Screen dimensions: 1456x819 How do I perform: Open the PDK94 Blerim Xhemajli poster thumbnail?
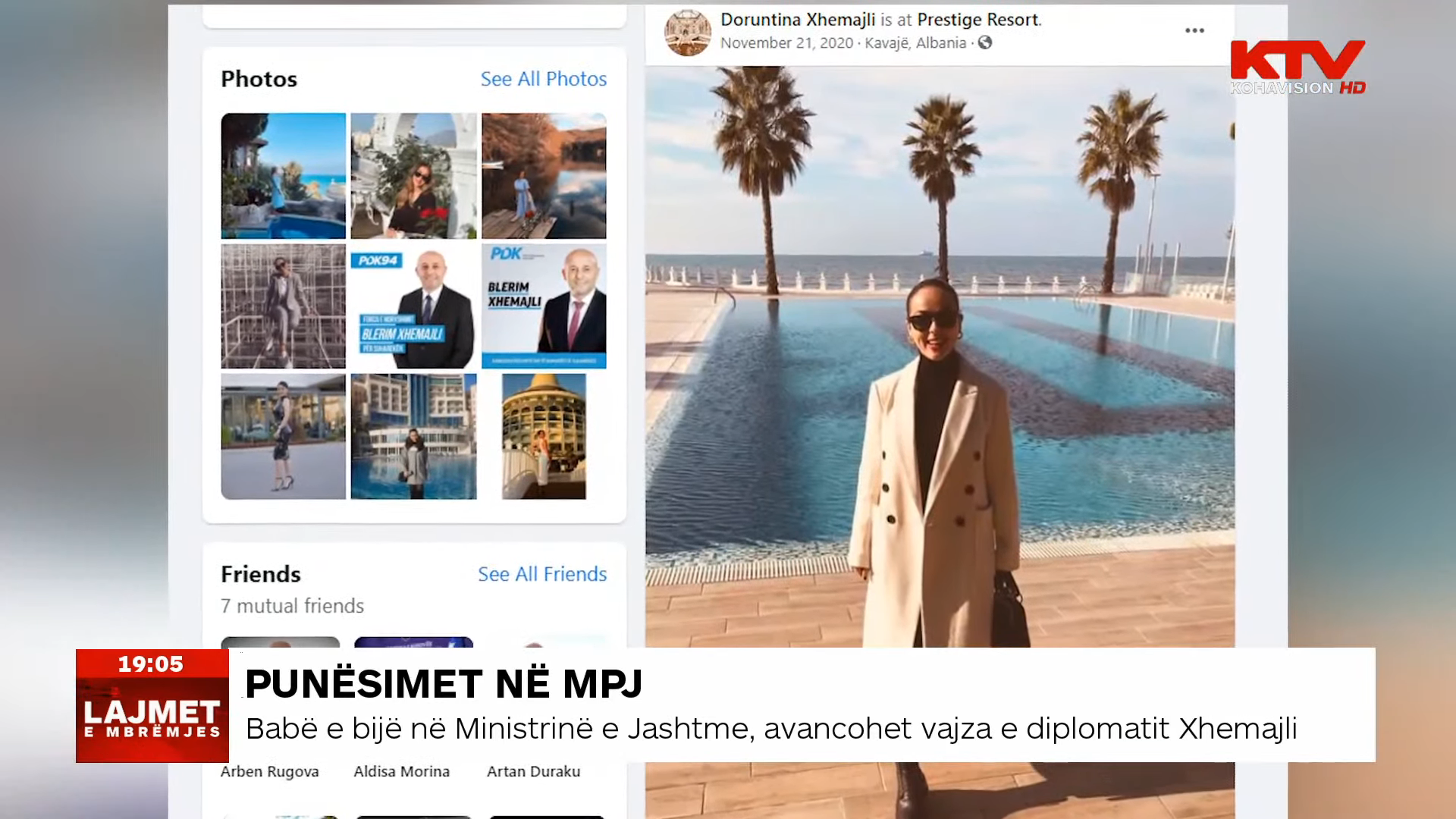tap(413, 306)
